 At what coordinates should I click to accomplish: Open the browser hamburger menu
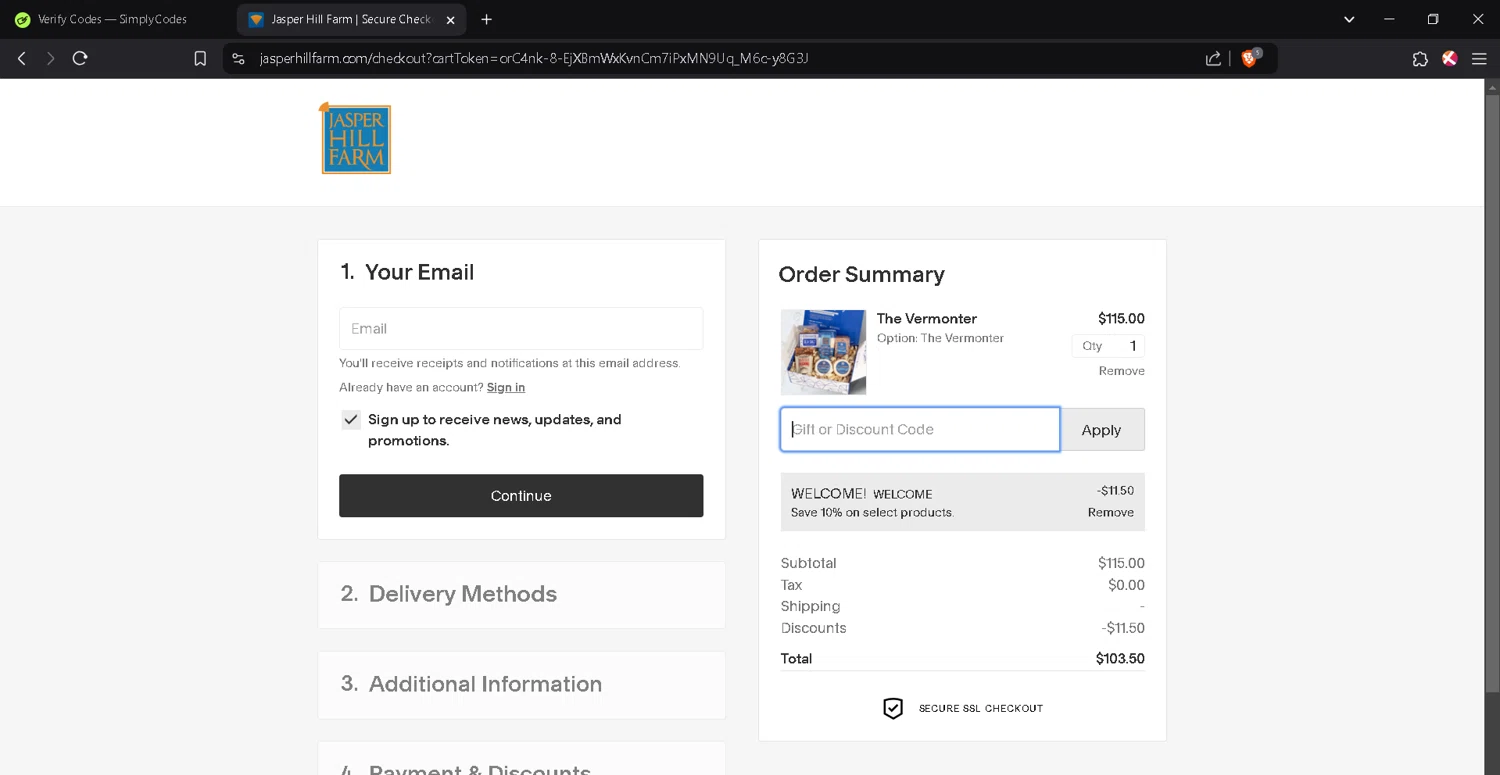pyautogui.click(x=1479, y=59)
